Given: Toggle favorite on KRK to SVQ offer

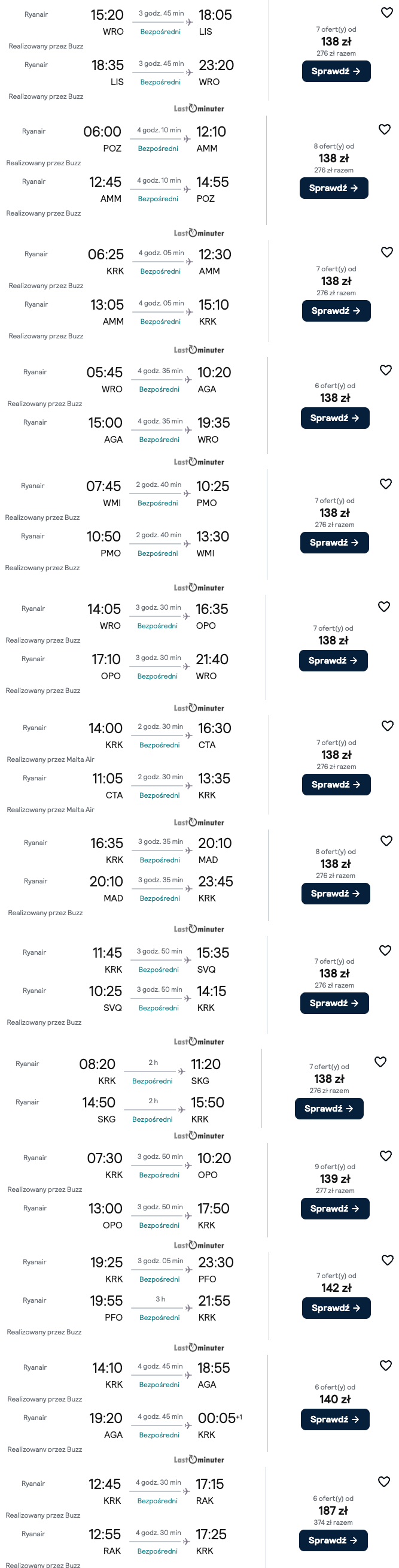Looking at the screenshot, I should click(385, 950).
